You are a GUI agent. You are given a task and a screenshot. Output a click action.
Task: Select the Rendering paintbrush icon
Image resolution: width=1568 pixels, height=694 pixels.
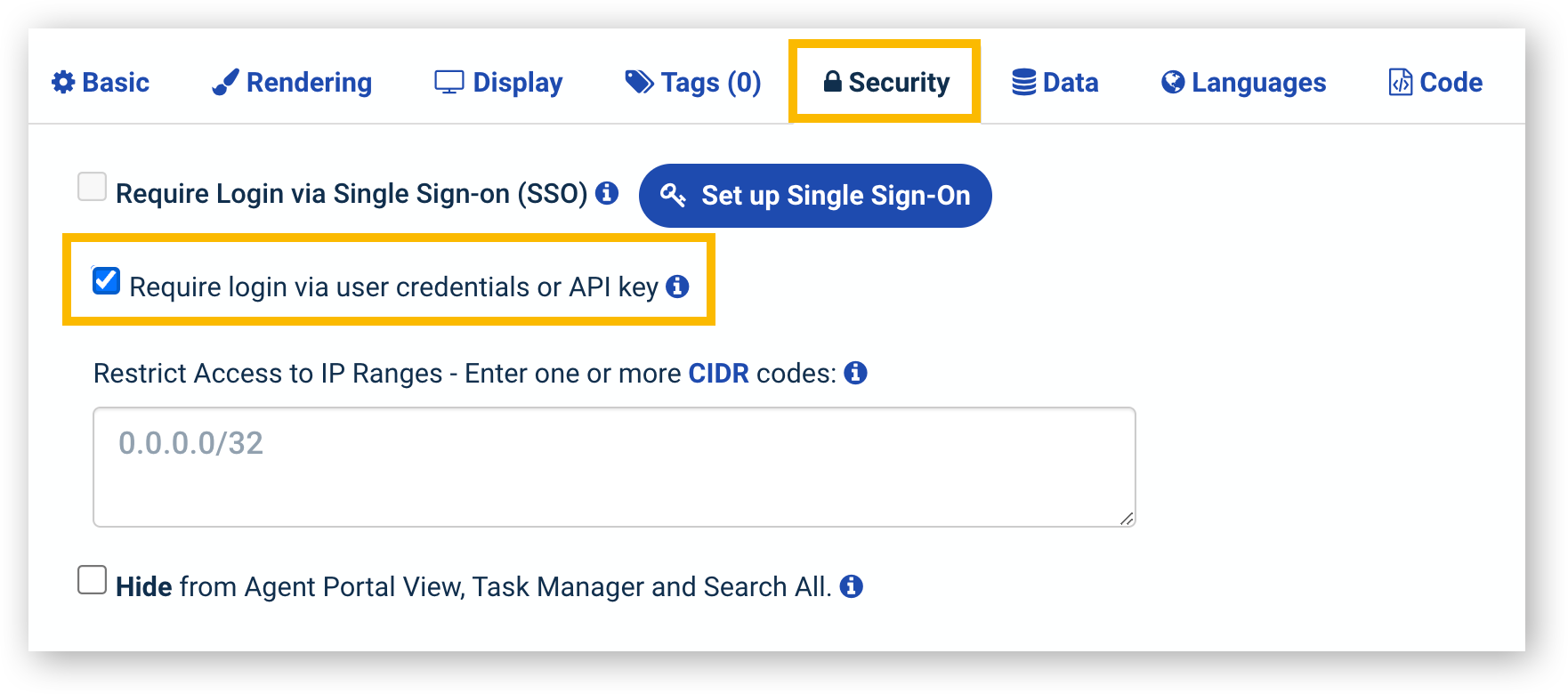225,83
